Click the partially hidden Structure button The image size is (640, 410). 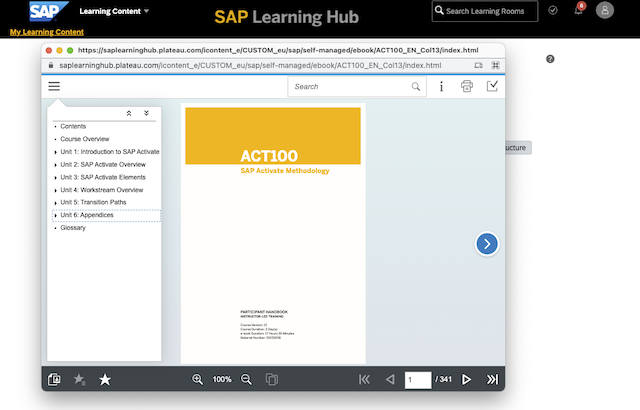click(518, 148)
